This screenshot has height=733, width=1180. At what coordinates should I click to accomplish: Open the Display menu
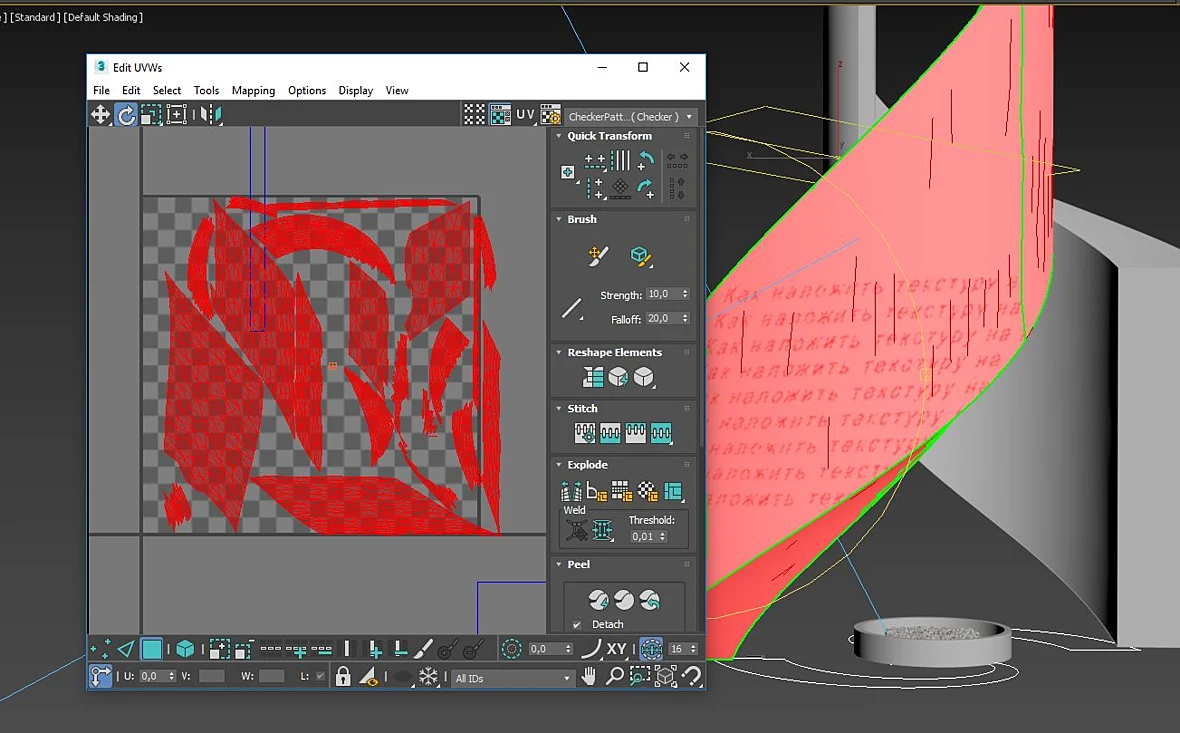[x=356, y=90]
